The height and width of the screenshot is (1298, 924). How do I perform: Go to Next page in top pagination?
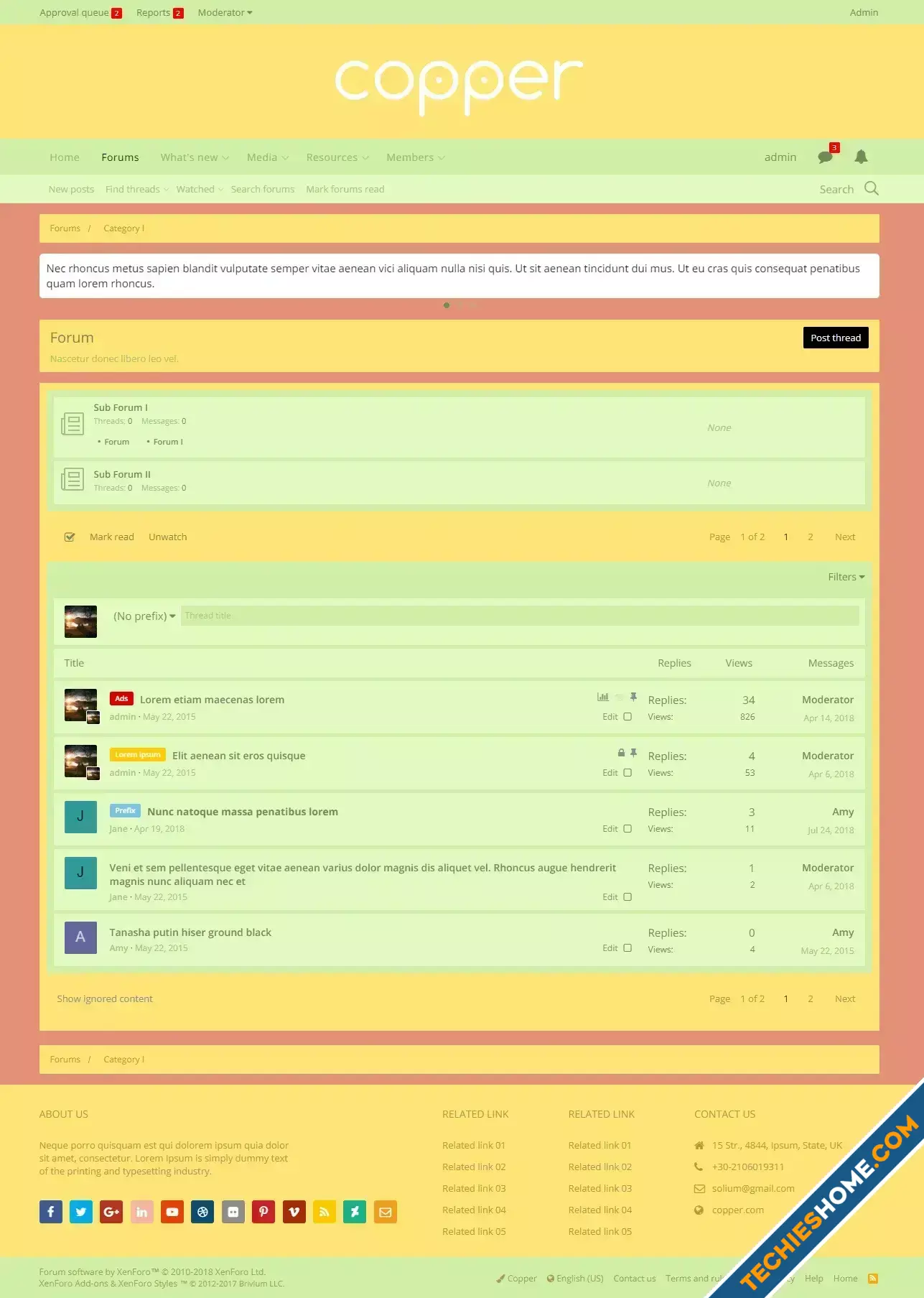[845, 537]
